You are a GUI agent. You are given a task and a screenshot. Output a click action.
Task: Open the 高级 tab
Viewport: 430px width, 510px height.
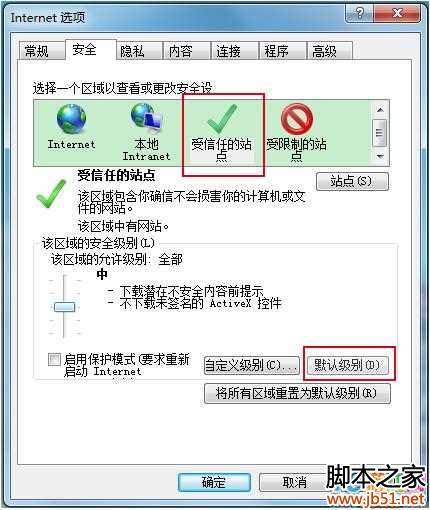coord(324,51)
